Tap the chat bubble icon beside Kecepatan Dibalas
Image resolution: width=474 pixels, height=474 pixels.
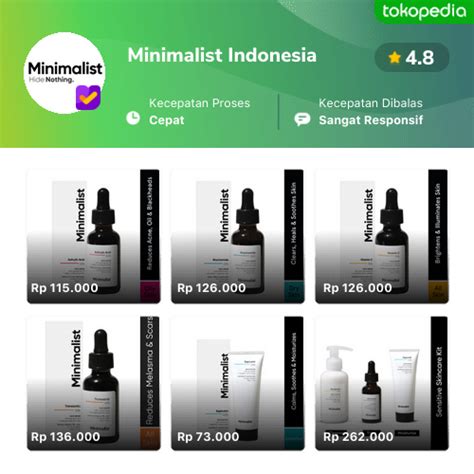coord(302,119)
